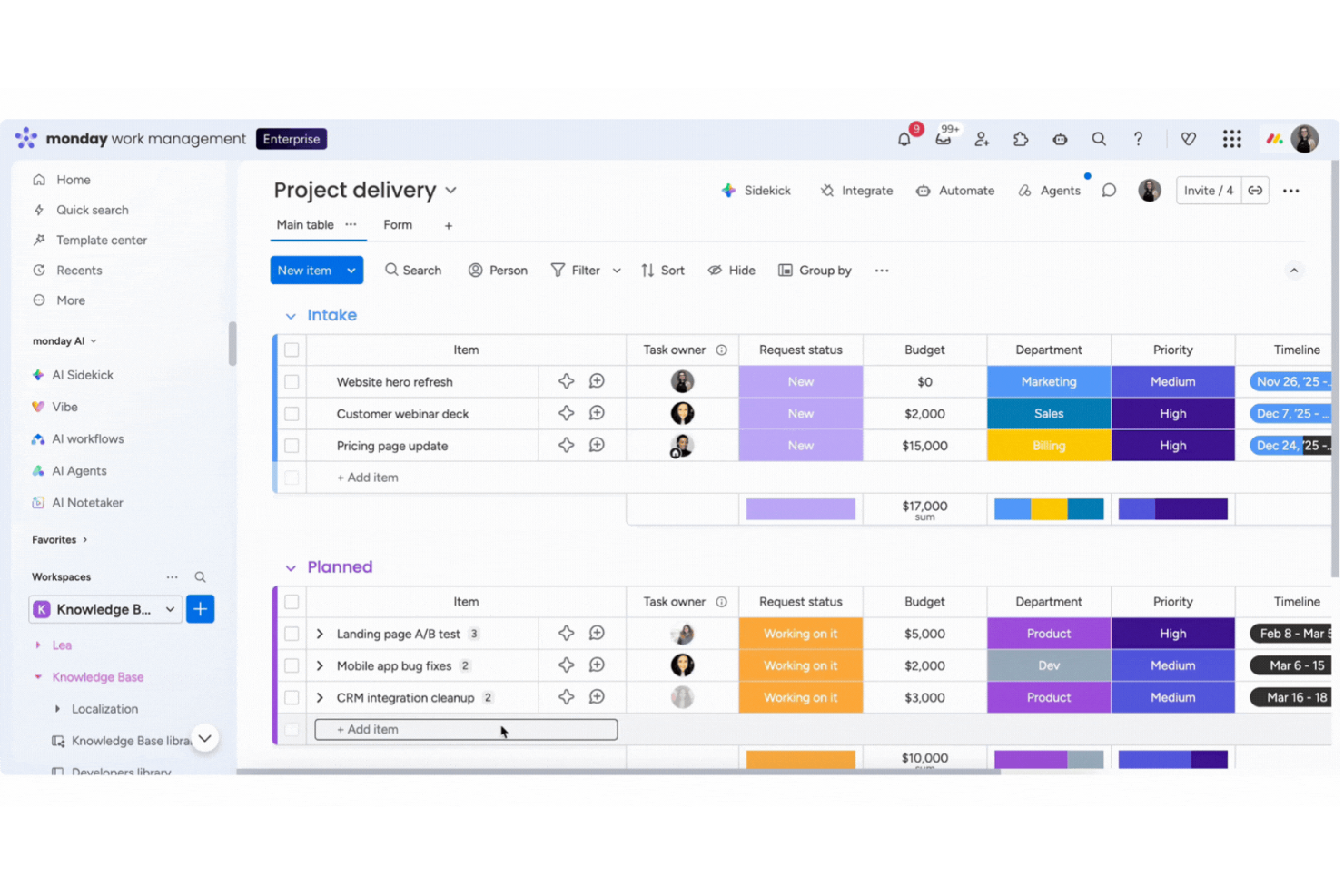Open board options three-dot menu
The height and width of the screenshot is (896, 1344).
[1291, 191]
